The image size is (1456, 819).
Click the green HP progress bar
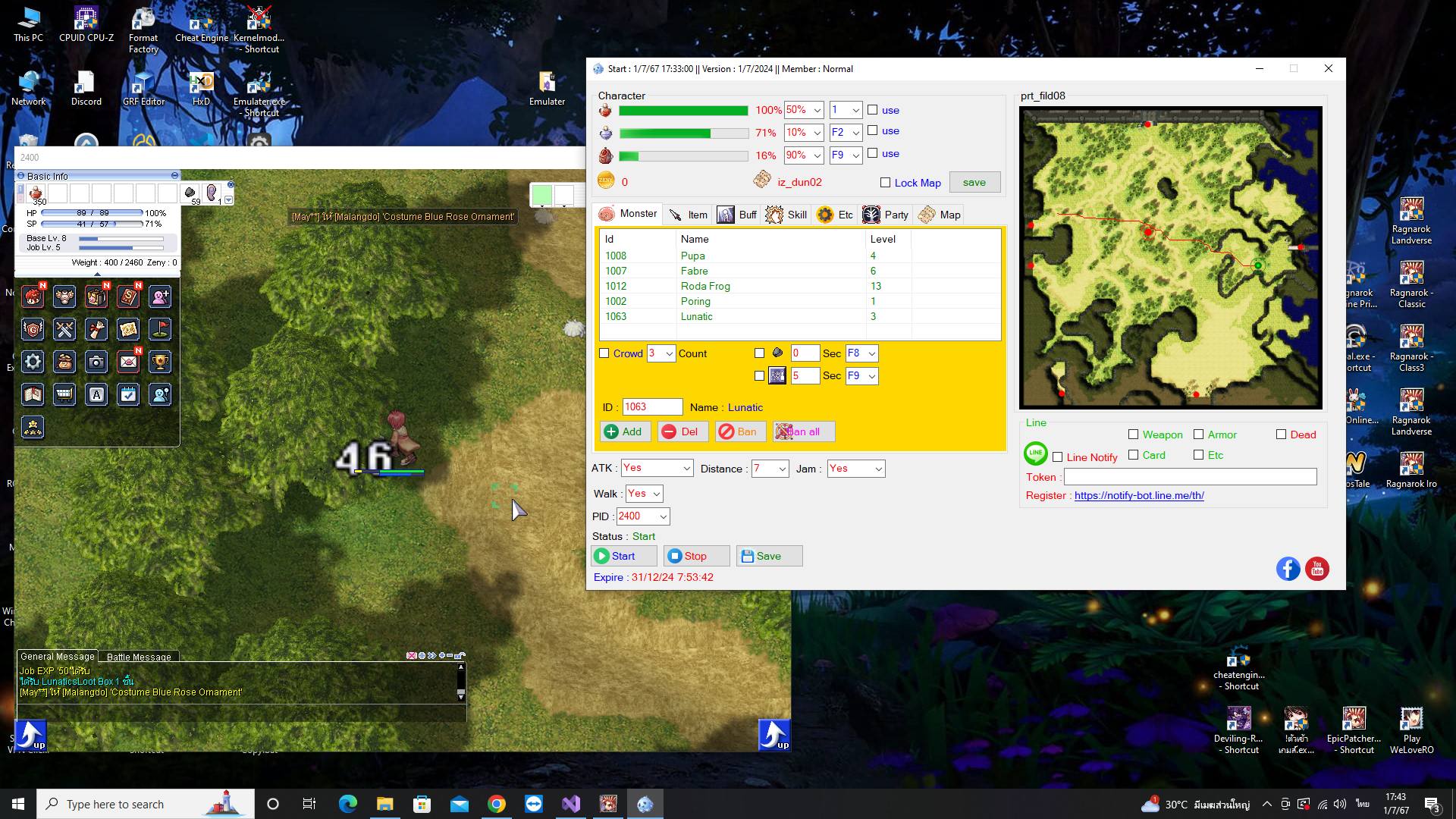683,111
